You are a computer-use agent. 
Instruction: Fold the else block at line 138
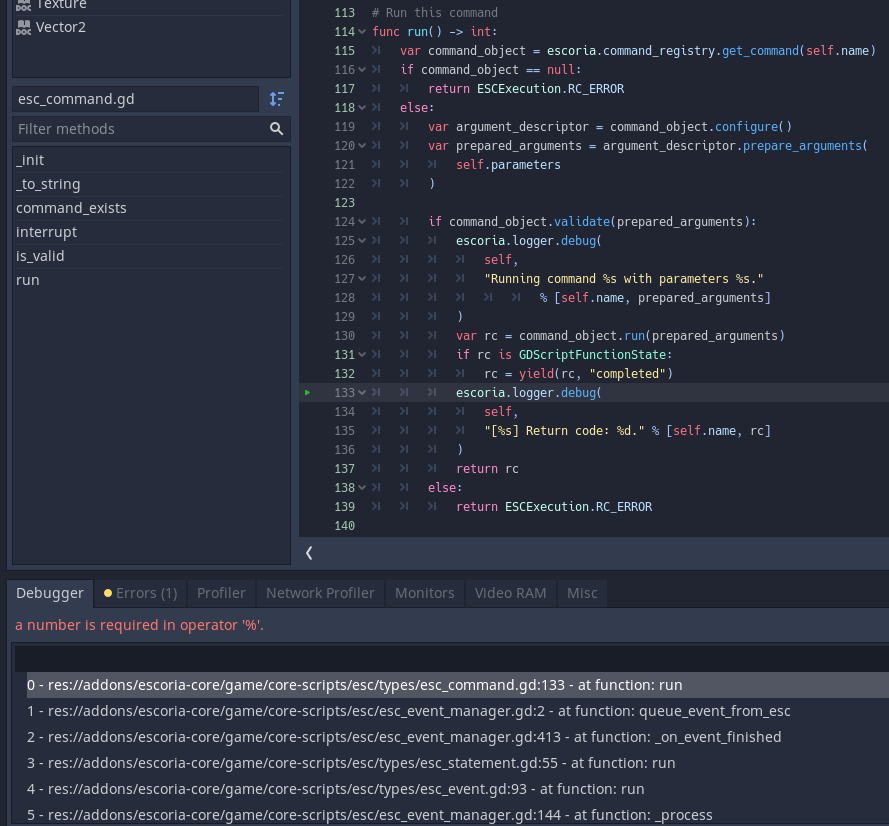(362, 488)
